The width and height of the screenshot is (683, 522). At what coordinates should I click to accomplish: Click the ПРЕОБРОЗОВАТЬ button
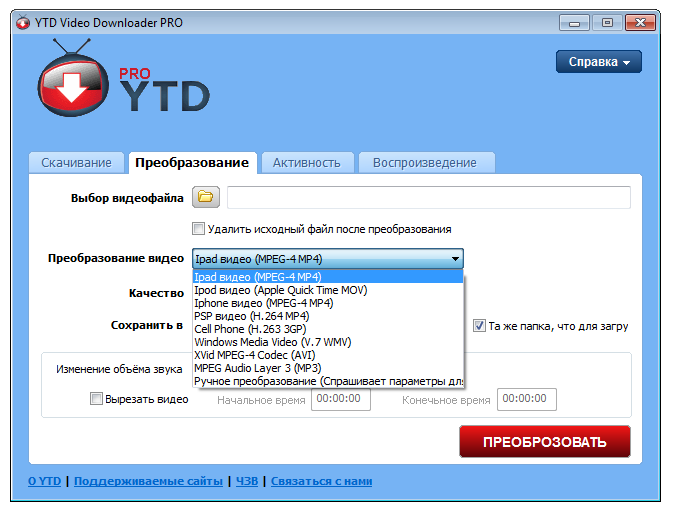(544, 442)
